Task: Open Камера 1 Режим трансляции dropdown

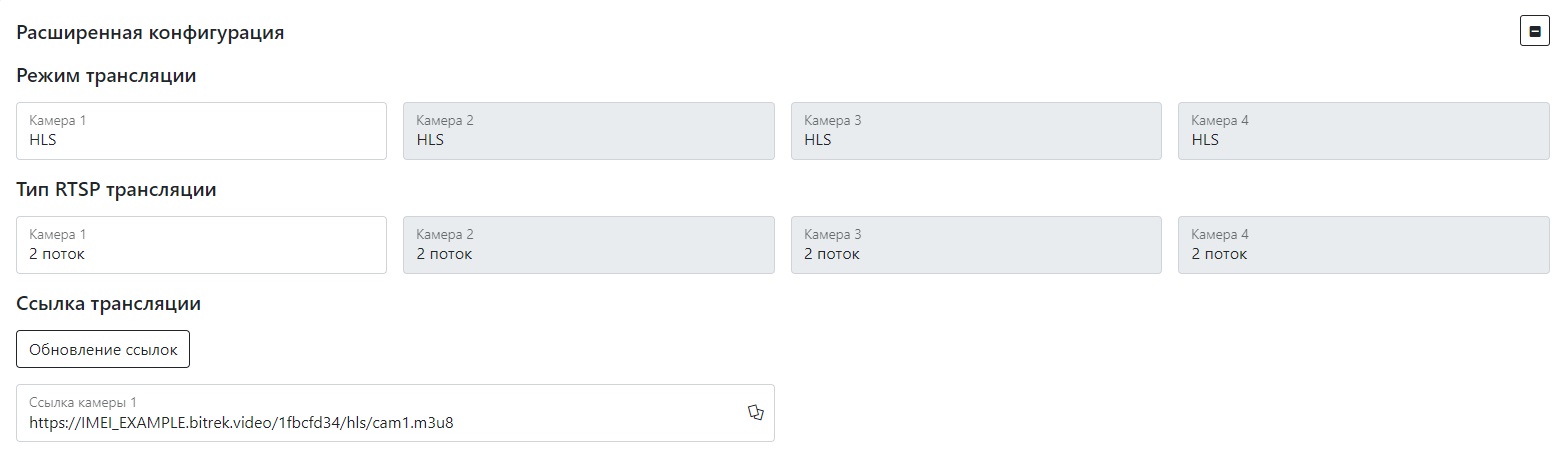Action: coord(201,131)
